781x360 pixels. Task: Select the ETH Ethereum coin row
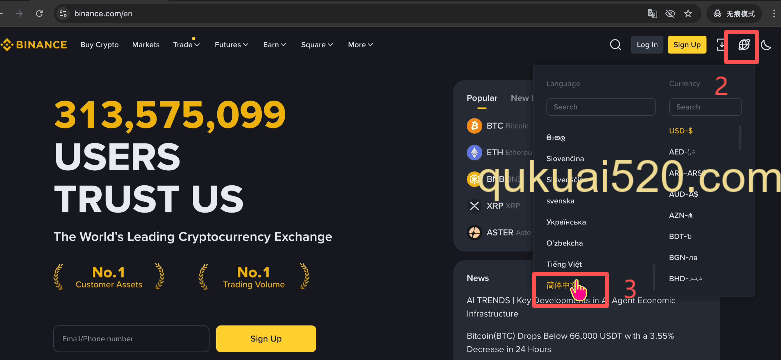498,152
